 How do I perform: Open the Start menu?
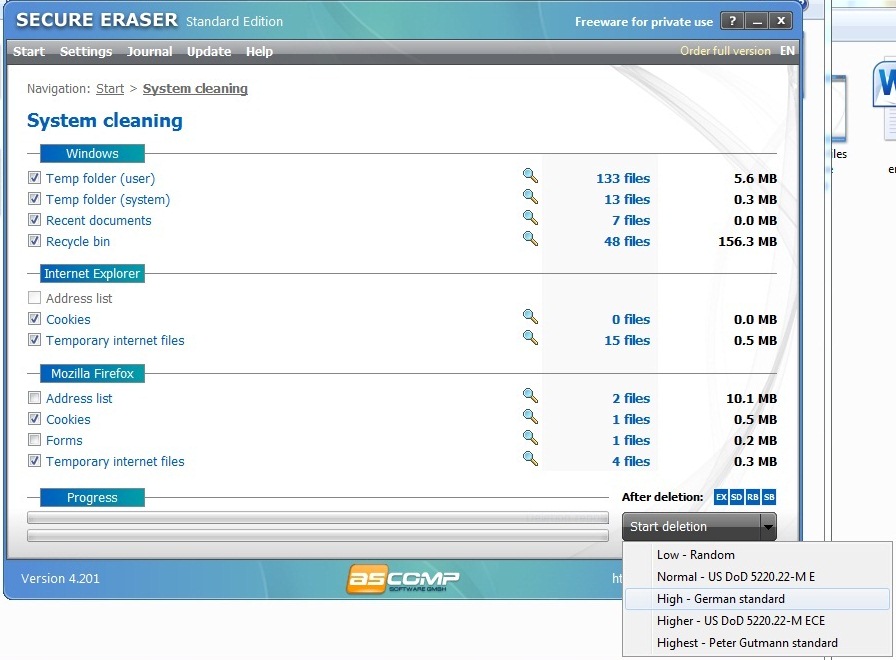[x=29, y=51]
